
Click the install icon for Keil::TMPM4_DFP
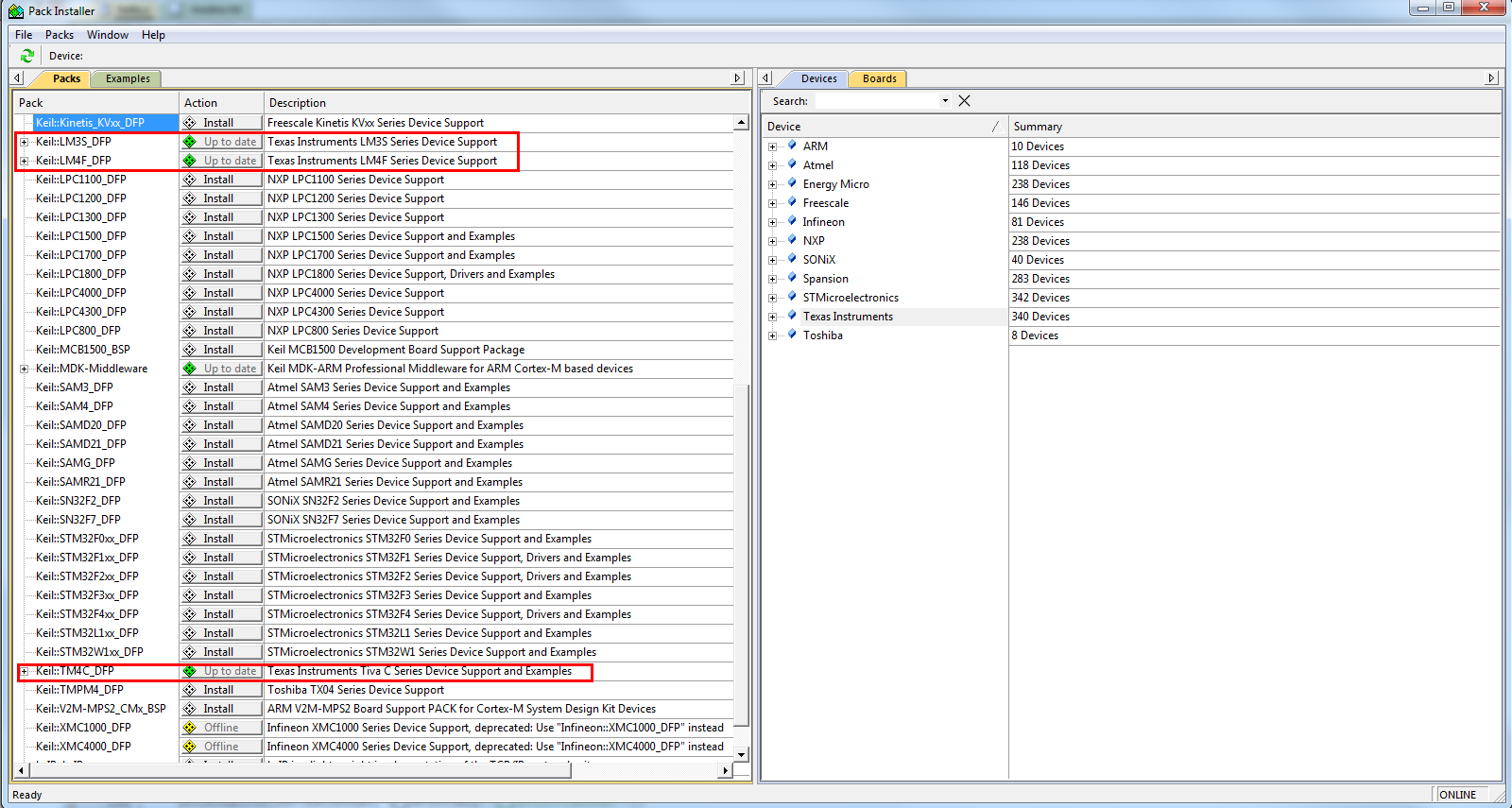190,690
